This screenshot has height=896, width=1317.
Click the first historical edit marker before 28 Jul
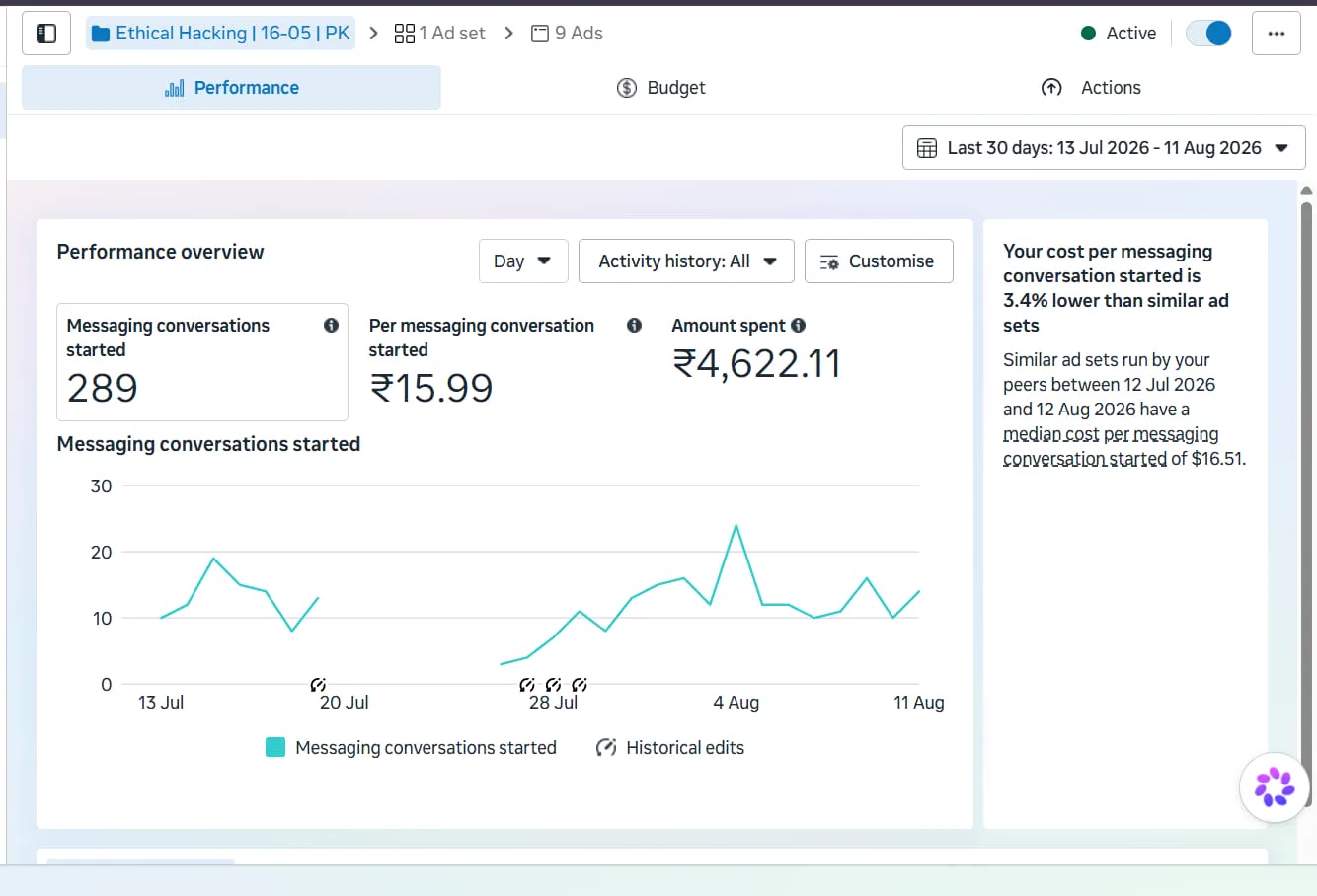click(x=527, y=684)
